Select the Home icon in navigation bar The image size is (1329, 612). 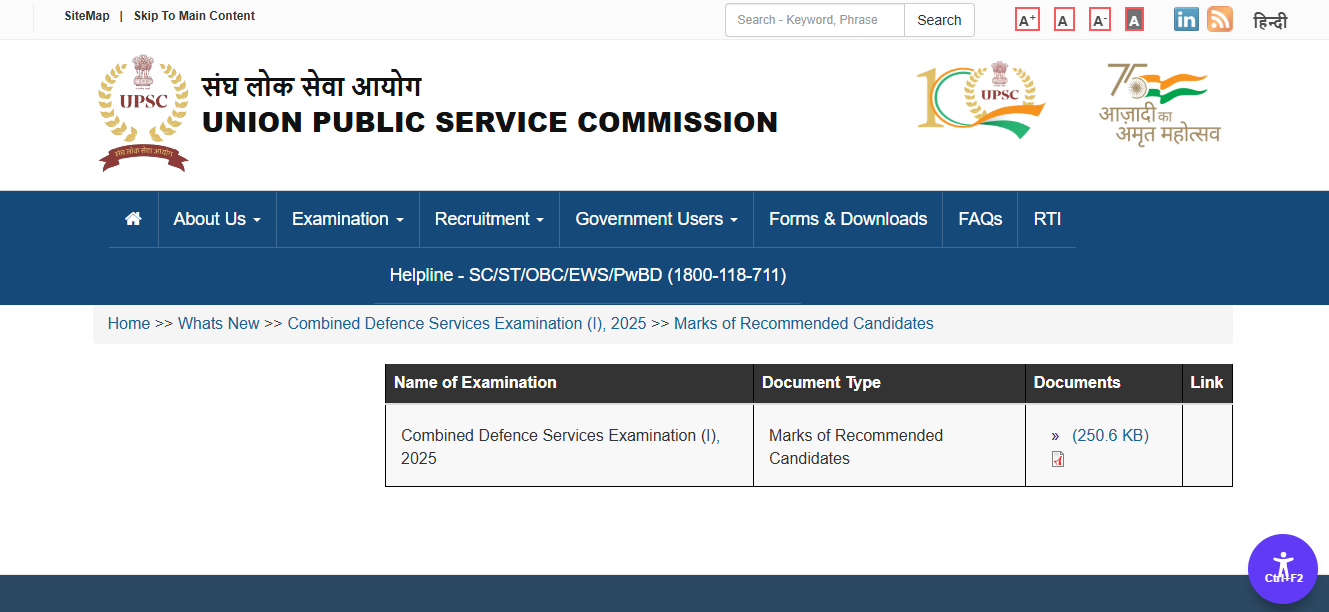[x=133, y=218]
